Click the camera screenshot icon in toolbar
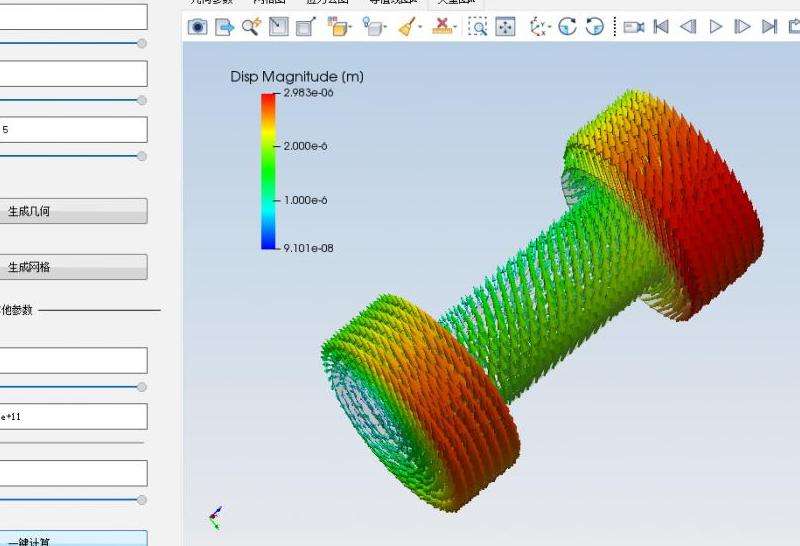Screen dimensions: 800x546 pyautogui.click(x=197, y=27)
